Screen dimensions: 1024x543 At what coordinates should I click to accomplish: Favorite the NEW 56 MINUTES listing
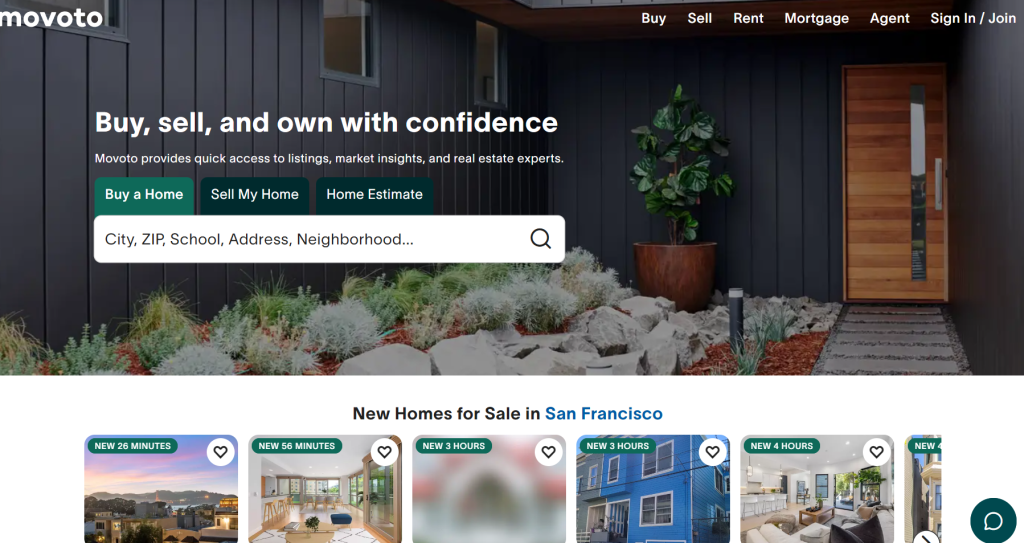385,452
